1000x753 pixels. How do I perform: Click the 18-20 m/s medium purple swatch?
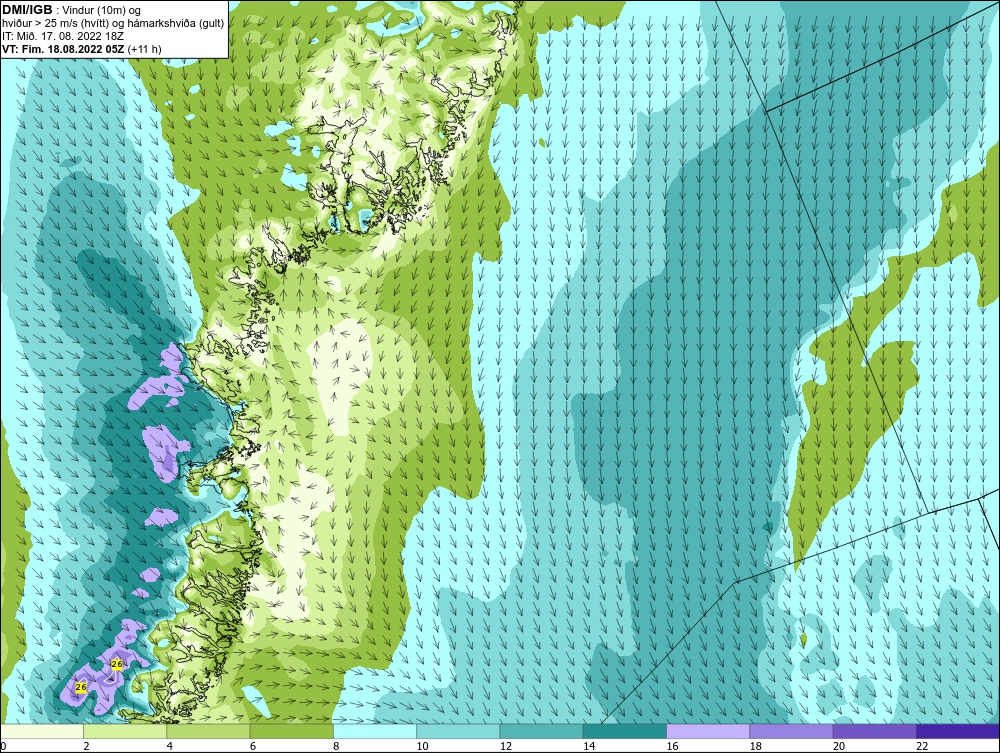pyautogui.click(x=791, y=731)
